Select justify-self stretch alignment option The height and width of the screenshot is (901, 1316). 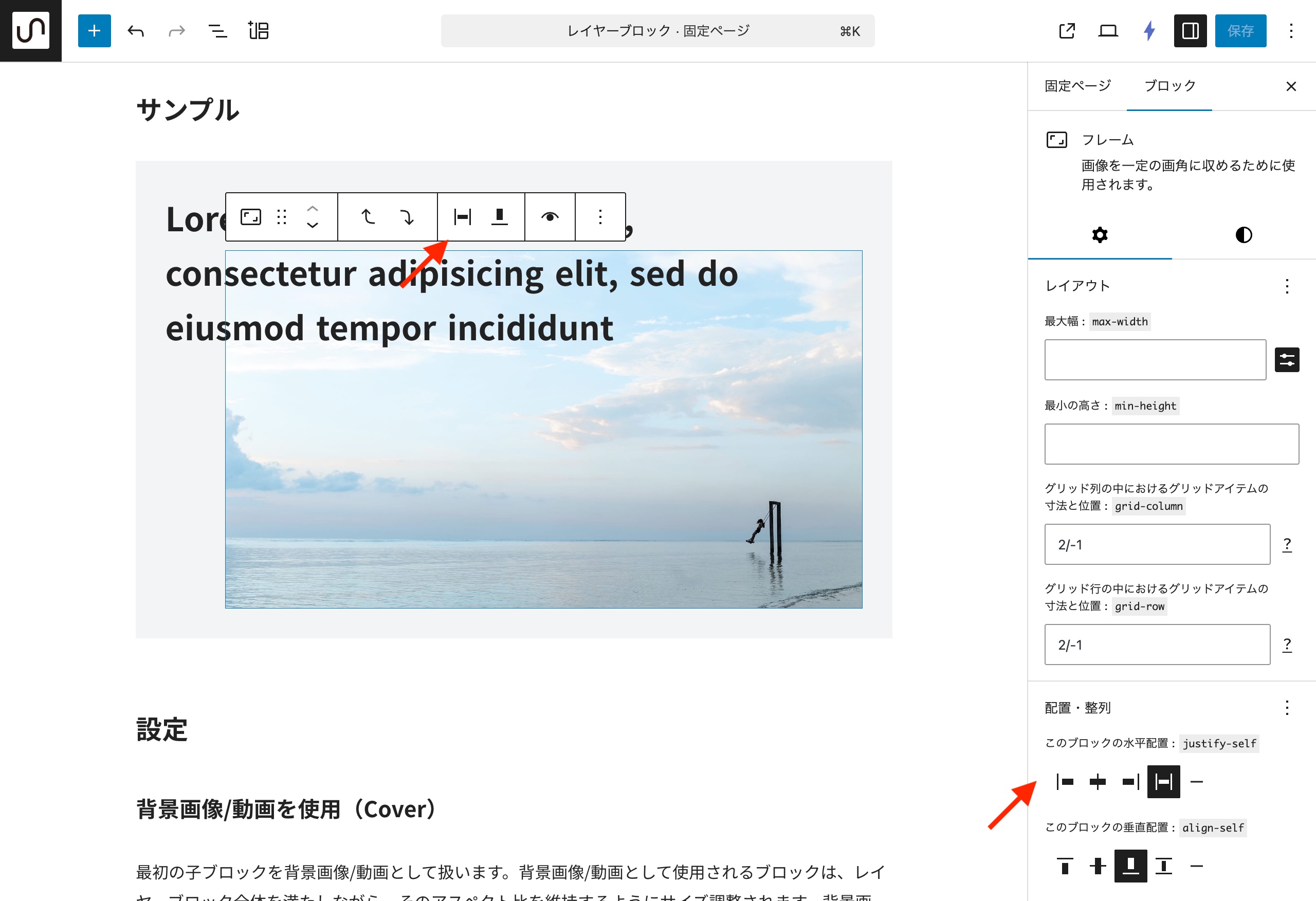[x=1163, y=782]
